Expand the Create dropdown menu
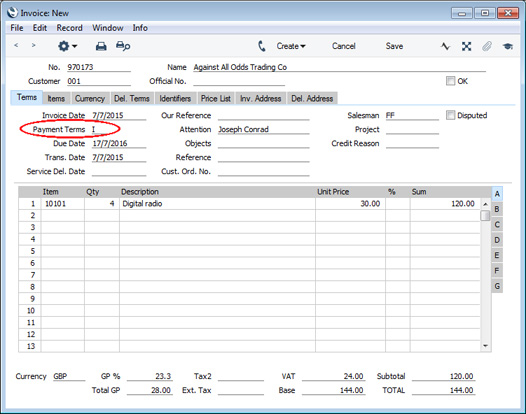This screenshot has height=414, width=526. click(x=291, y=46)
